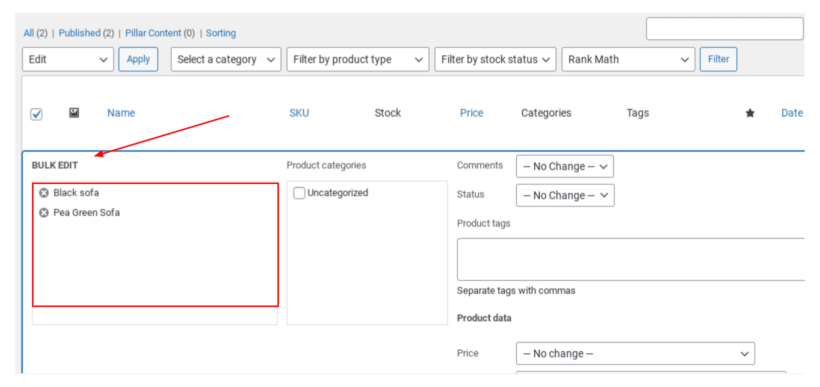Toggle the select-all products checkbox
The height and width of the screenshot is (387, 820).
36,114
